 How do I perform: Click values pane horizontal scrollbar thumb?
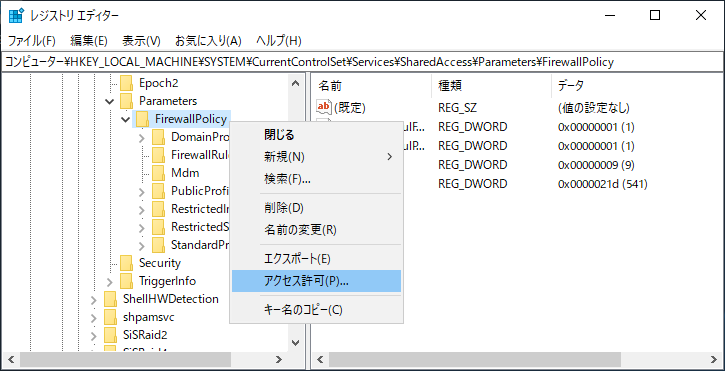475,359
